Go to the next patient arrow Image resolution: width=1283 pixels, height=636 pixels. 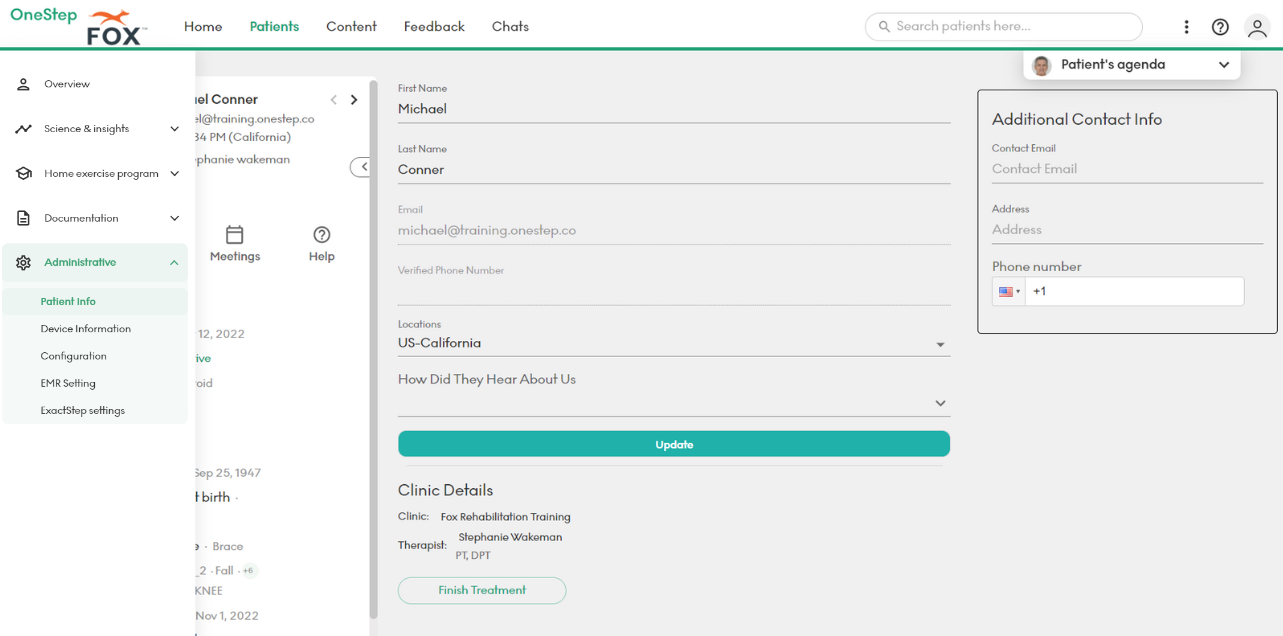(354, 100)
